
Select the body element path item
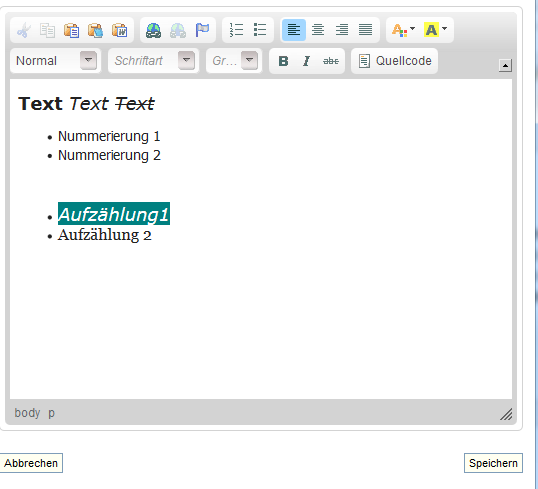tap(27, 412)
